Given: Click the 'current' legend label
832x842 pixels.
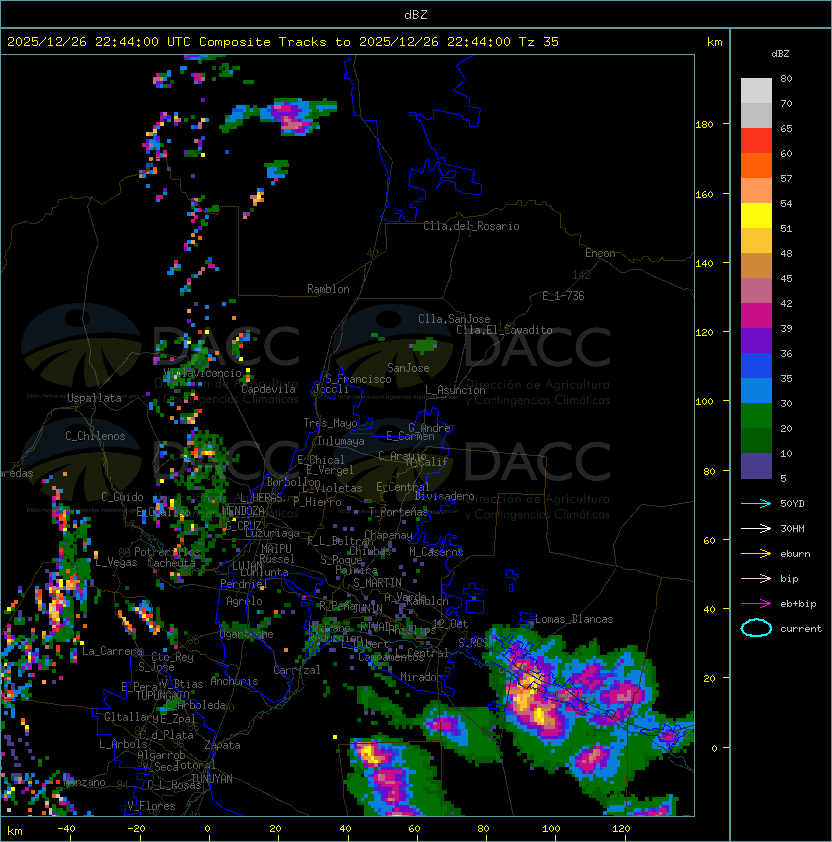Looking at the screenshot, I should [801, 629].
